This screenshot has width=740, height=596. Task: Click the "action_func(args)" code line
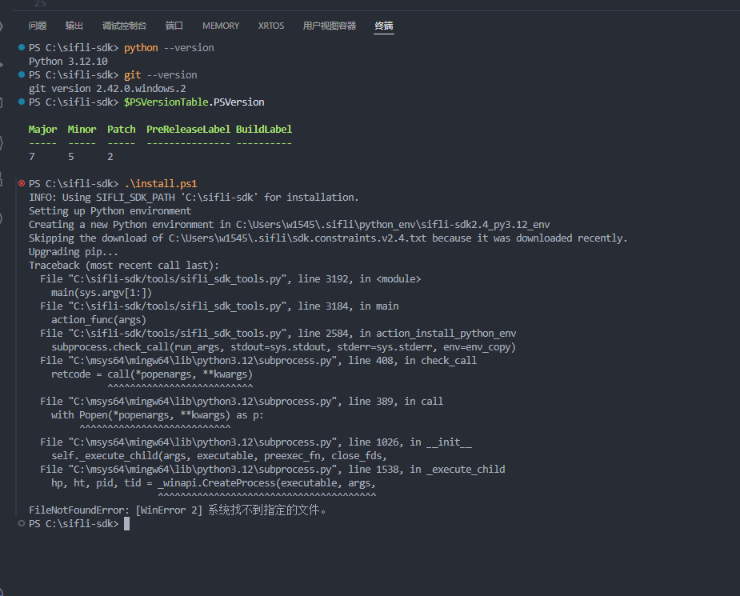point(99,320)
